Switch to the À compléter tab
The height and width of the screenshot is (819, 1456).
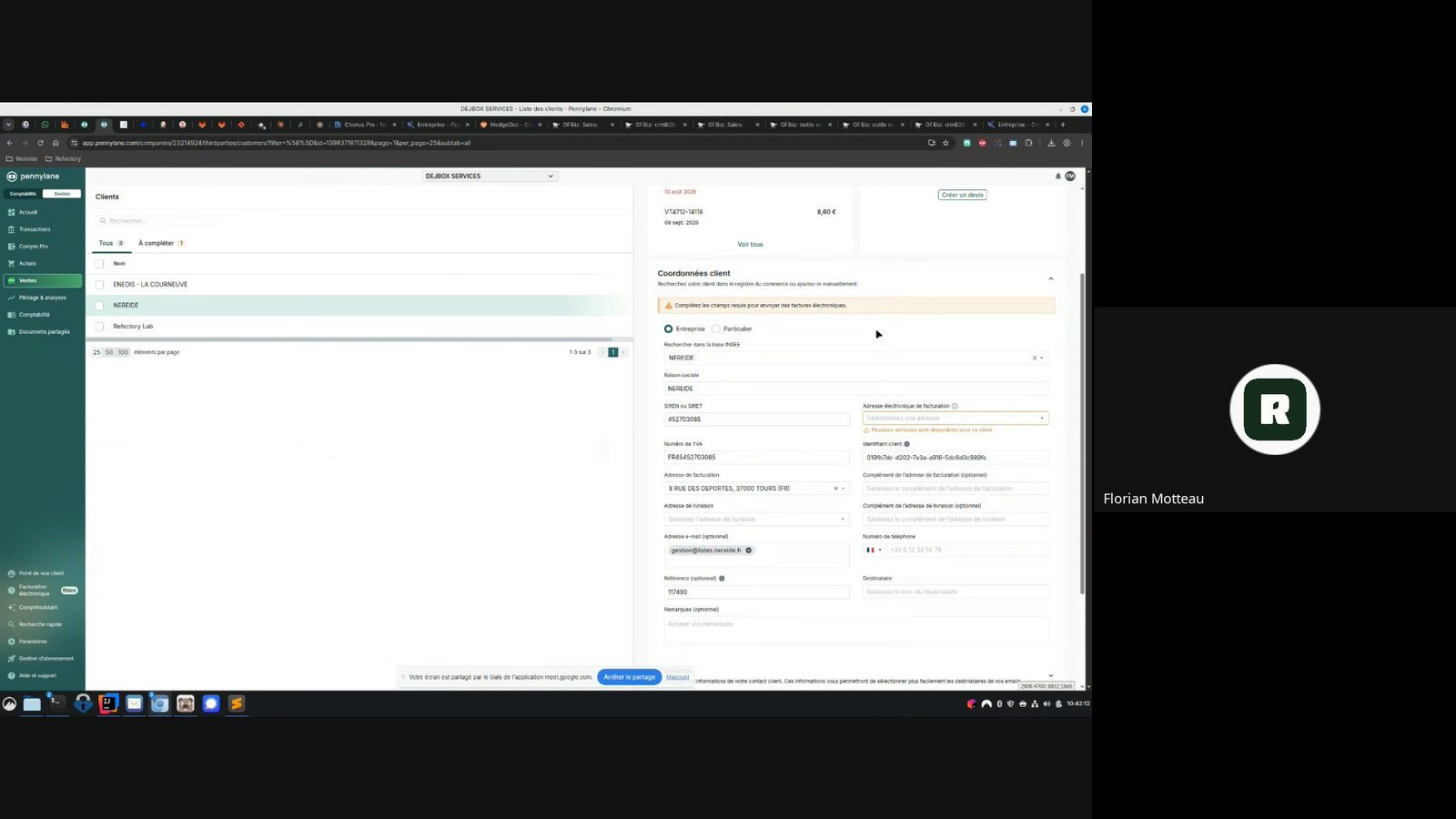(161, 243)
